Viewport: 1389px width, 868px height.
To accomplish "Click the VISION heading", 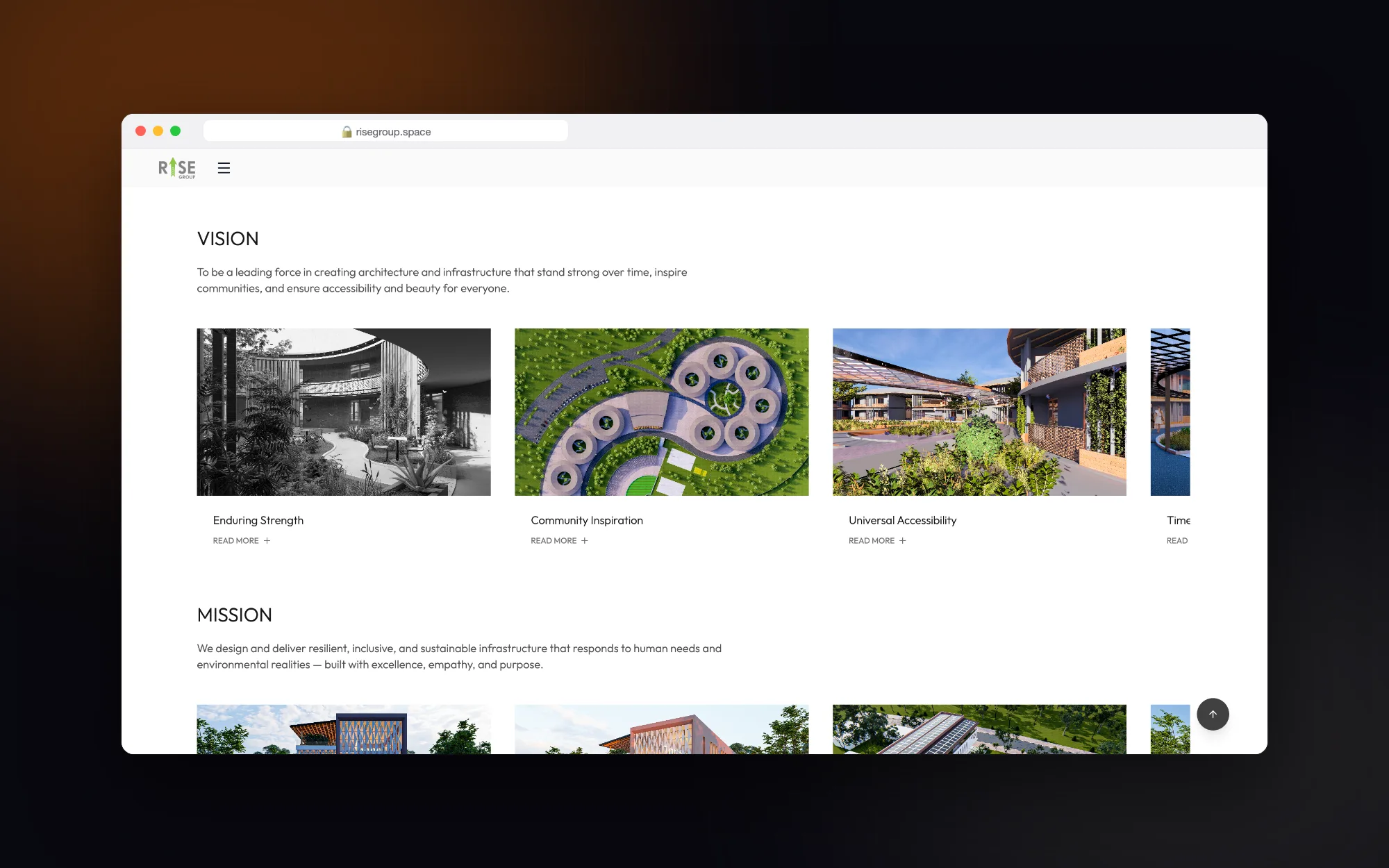I will click(x=228, y=239).
